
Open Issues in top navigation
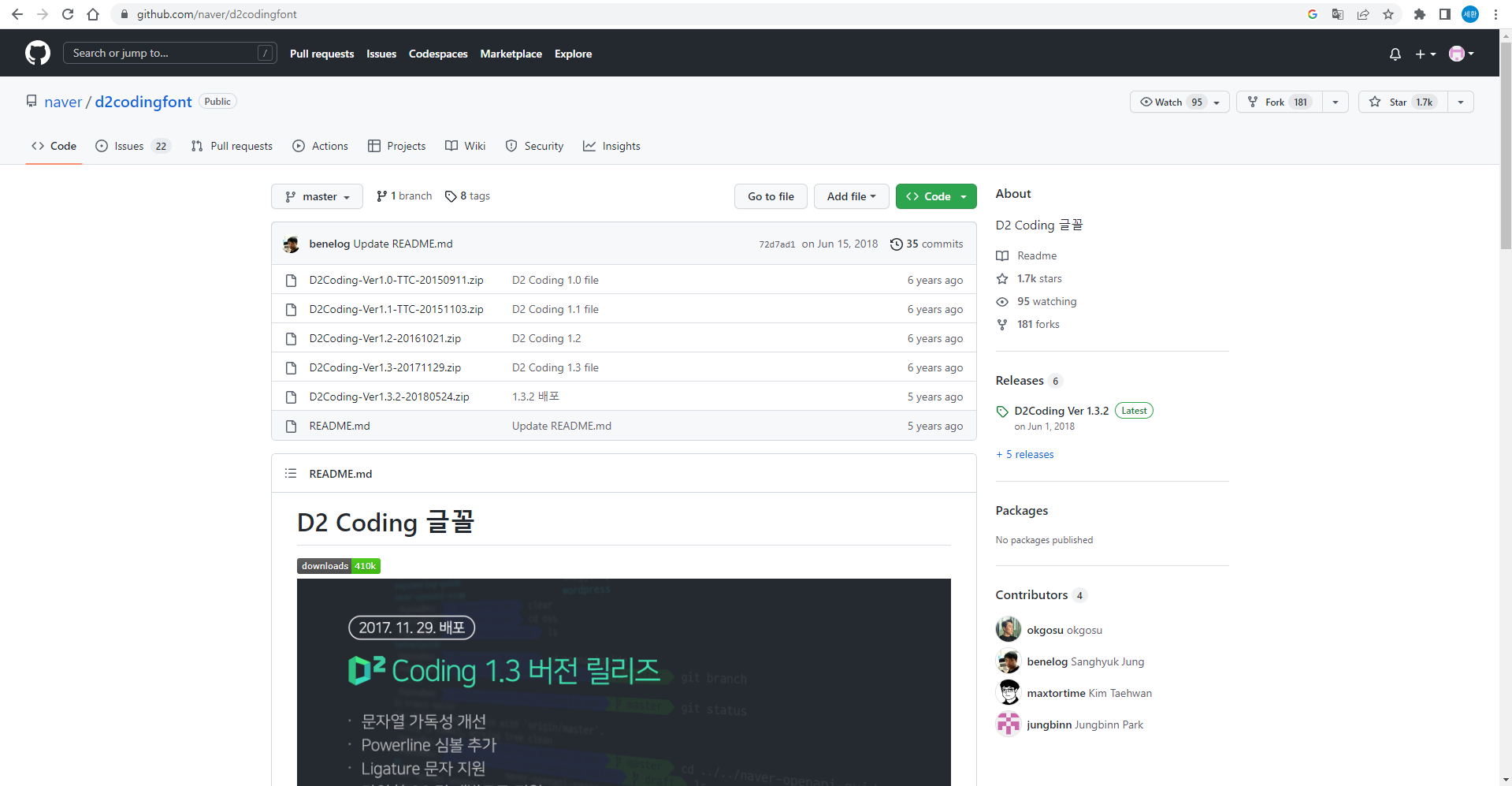click(381, 54)
